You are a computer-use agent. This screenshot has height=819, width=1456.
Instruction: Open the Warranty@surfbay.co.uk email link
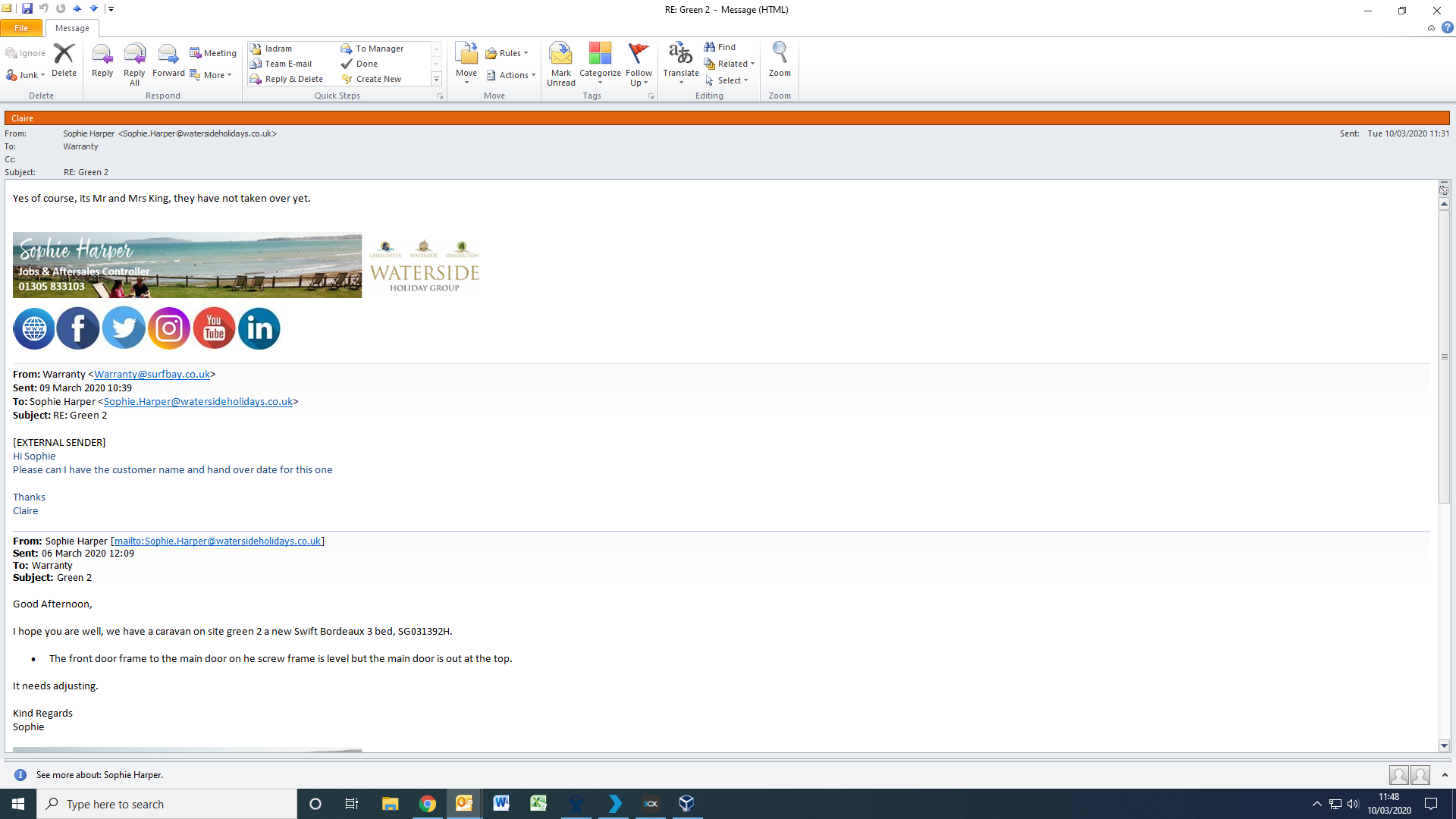pos(152,374)
